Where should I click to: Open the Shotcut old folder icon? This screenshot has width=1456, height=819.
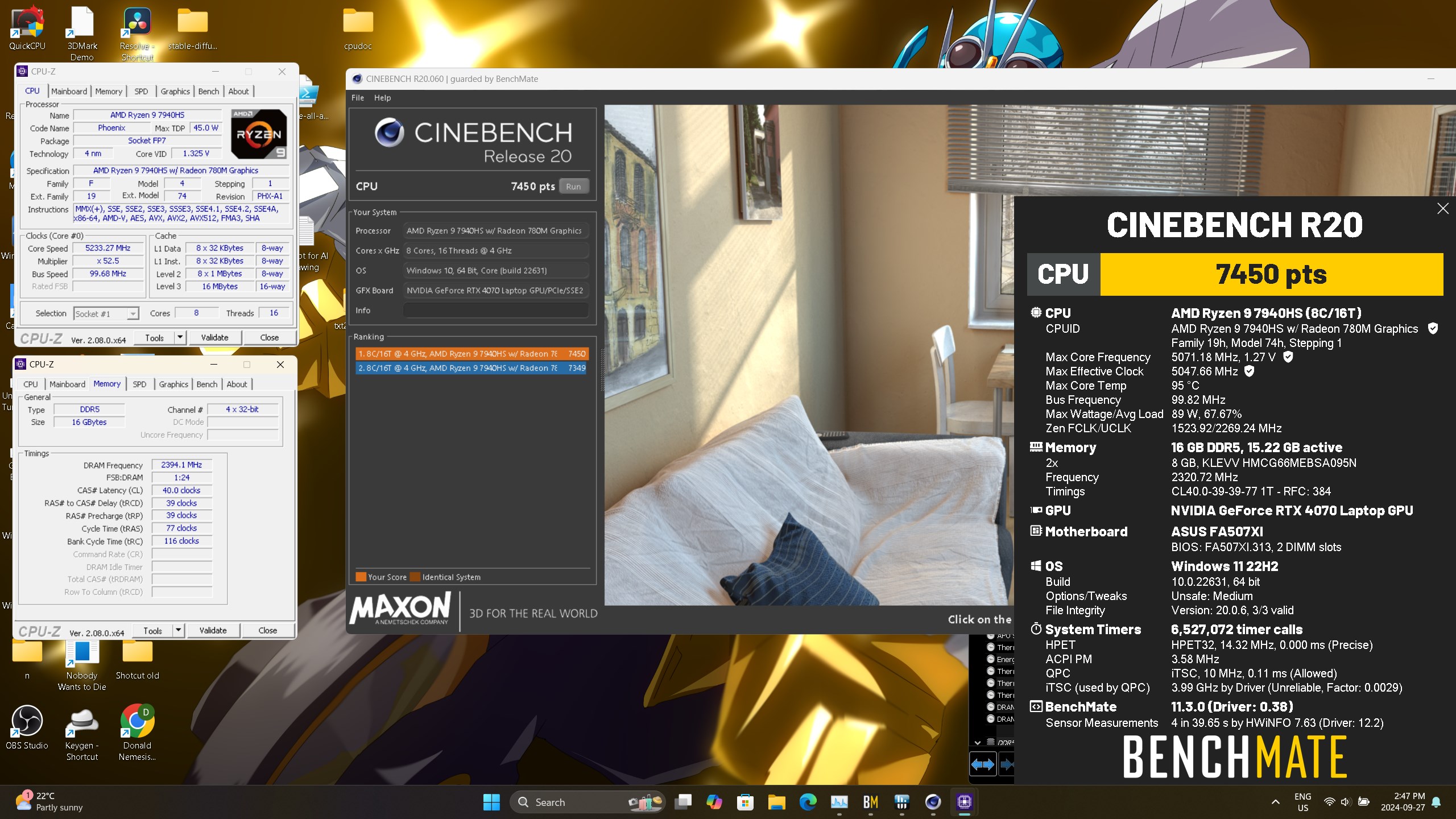(137, 660)
